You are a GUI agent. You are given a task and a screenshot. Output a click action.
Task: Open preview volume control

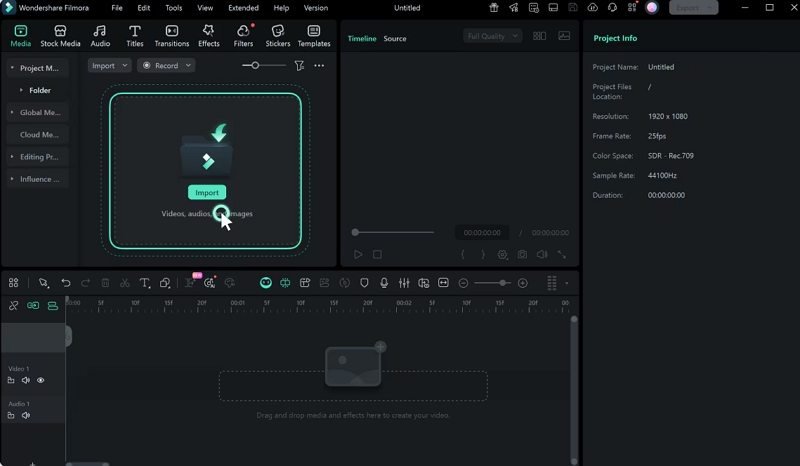coord(542,254)
